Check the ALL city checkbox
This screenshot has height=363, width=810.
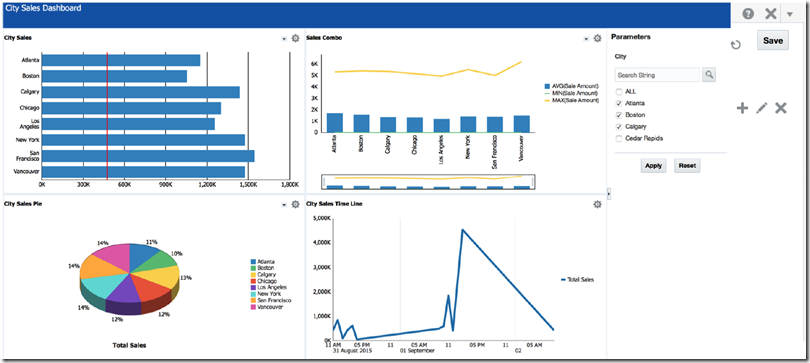point(619,91)
